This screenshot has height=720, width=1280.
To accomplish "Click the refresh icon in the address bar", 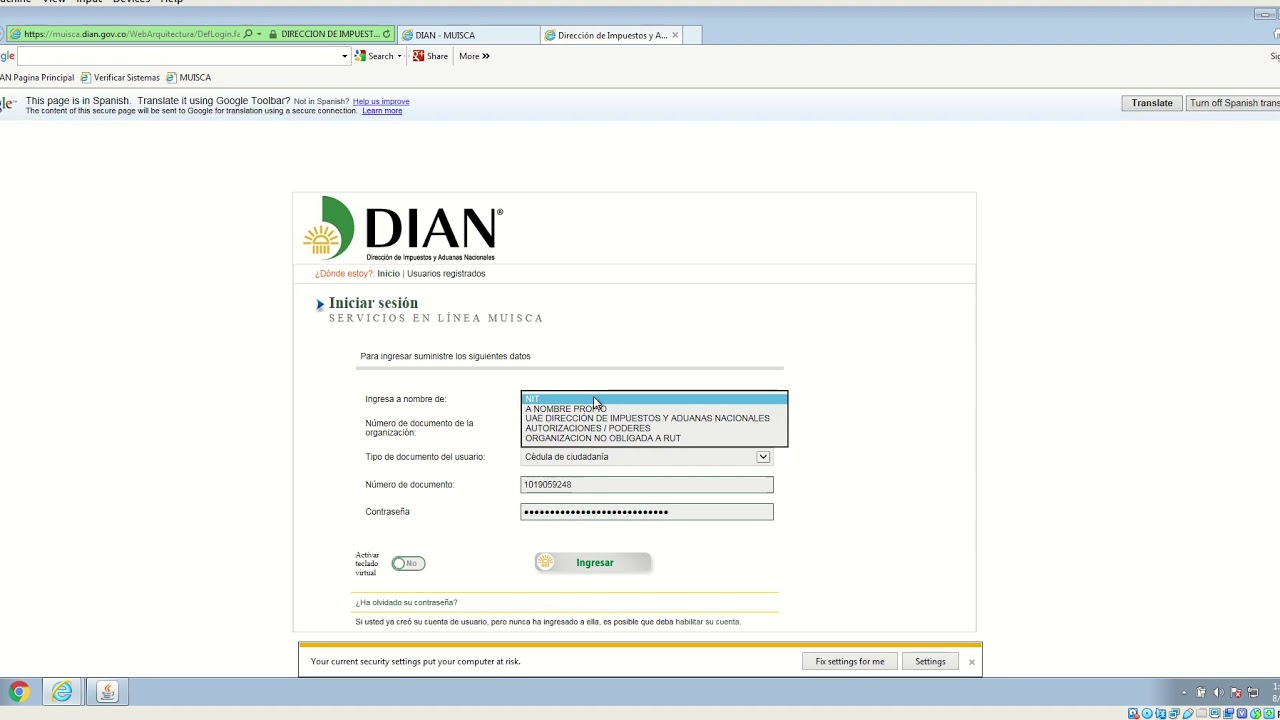I will click(x=386, y=34).
